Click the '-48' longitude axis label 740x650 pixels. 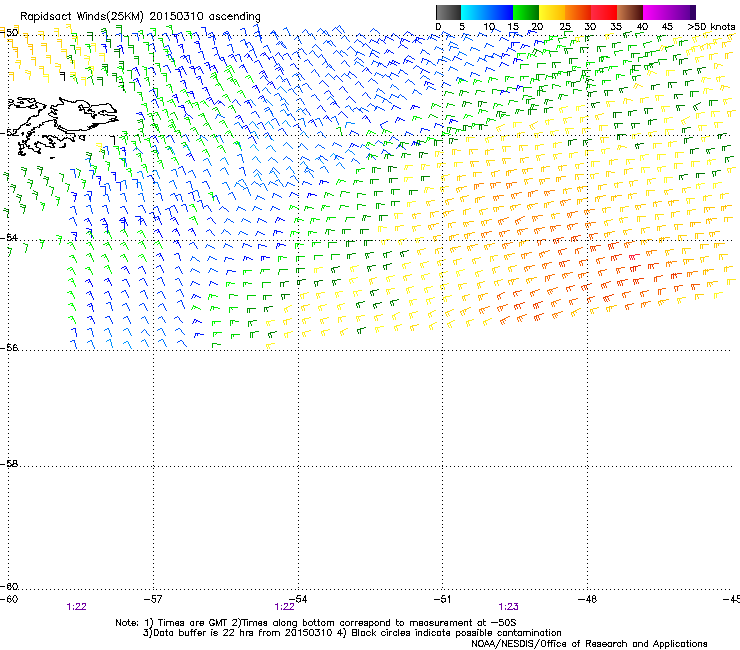click(587, 599)
